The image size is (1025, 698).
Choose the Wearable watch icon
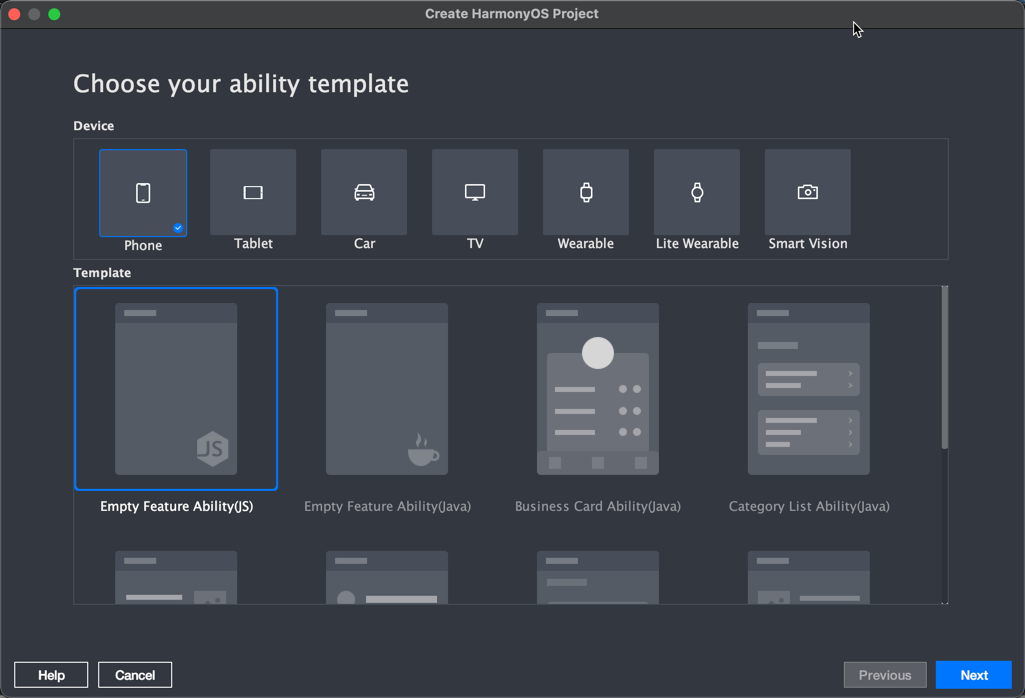[586, 192]
